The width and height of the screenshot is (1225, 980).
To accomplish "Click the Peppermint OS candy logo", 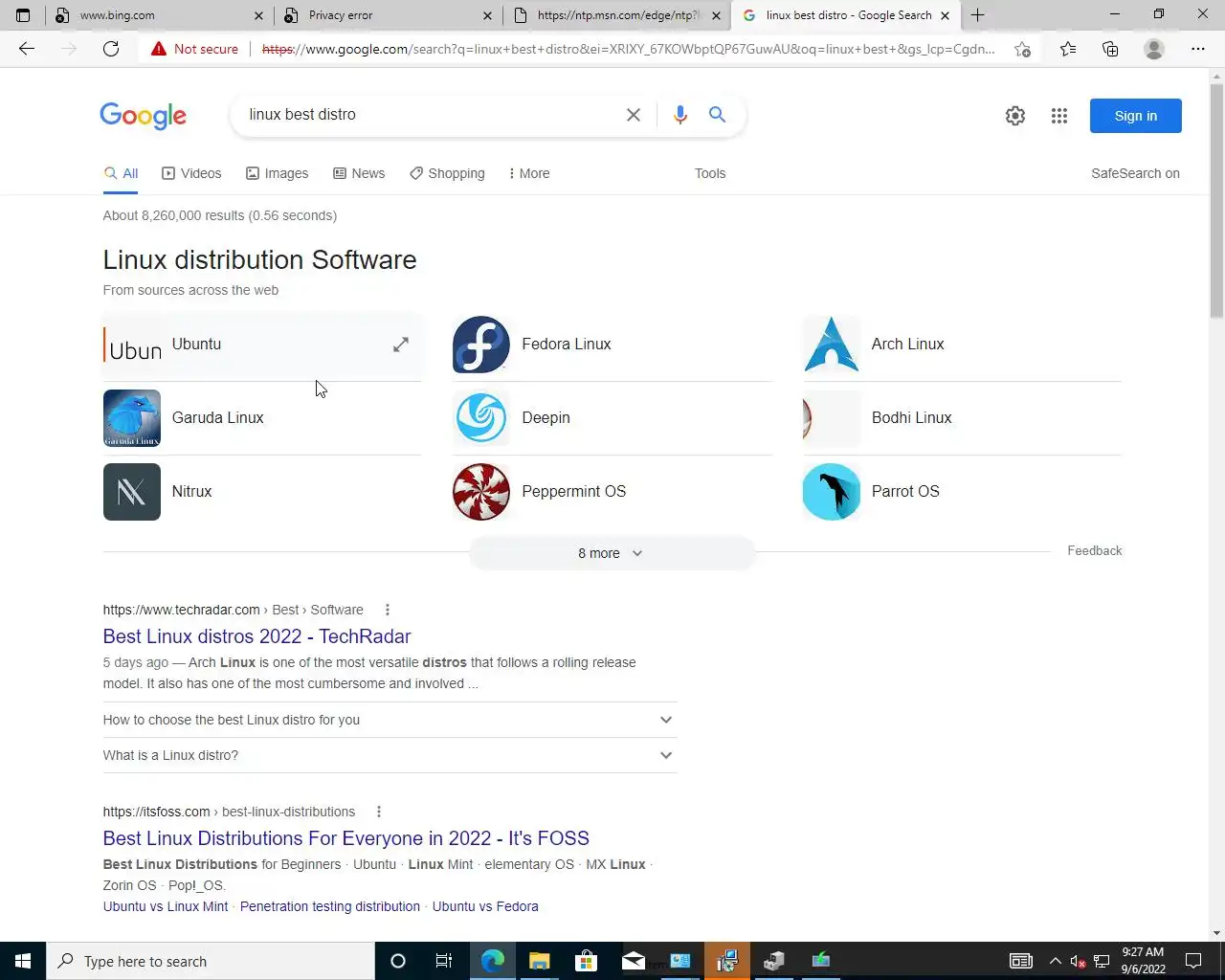I will pyautogui.click(x=481, y=492).
